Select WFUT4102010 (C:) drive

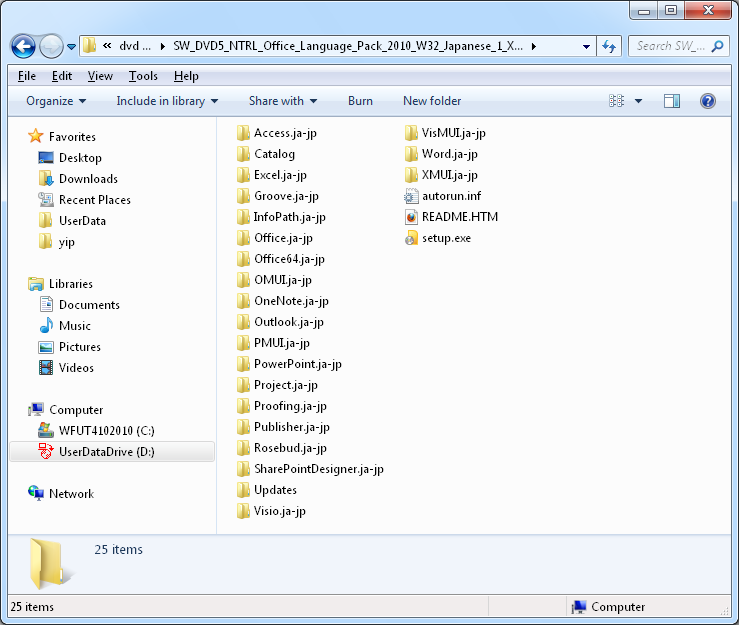(x=96, y=431)
